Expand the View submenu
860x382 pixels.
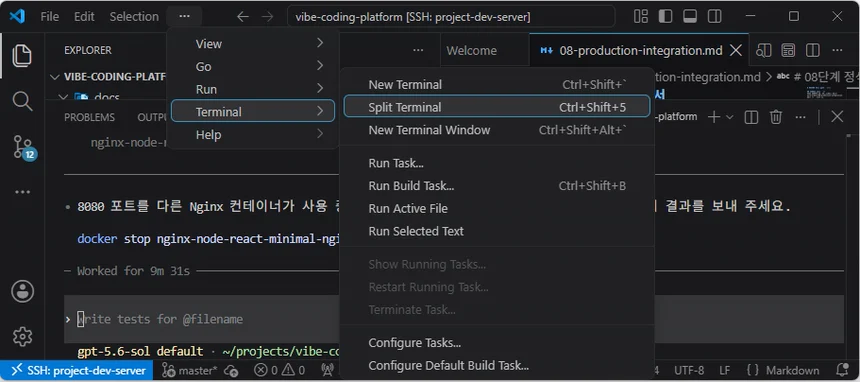[253, 44]
